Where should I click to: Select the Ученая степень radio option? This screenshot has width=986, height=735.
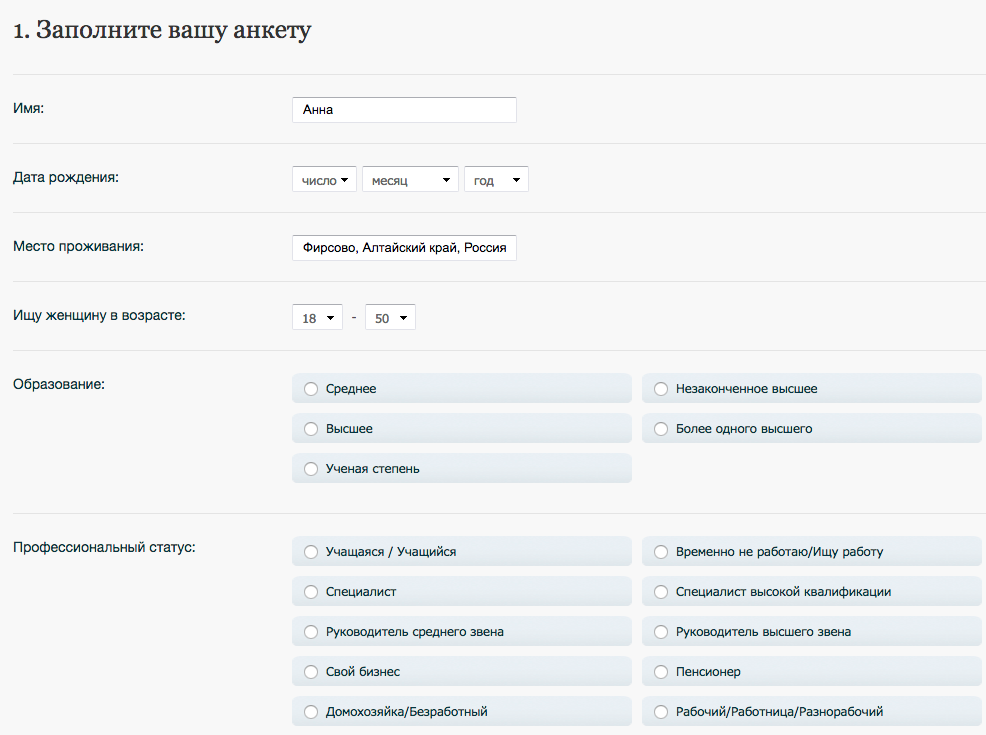[462, 468]
